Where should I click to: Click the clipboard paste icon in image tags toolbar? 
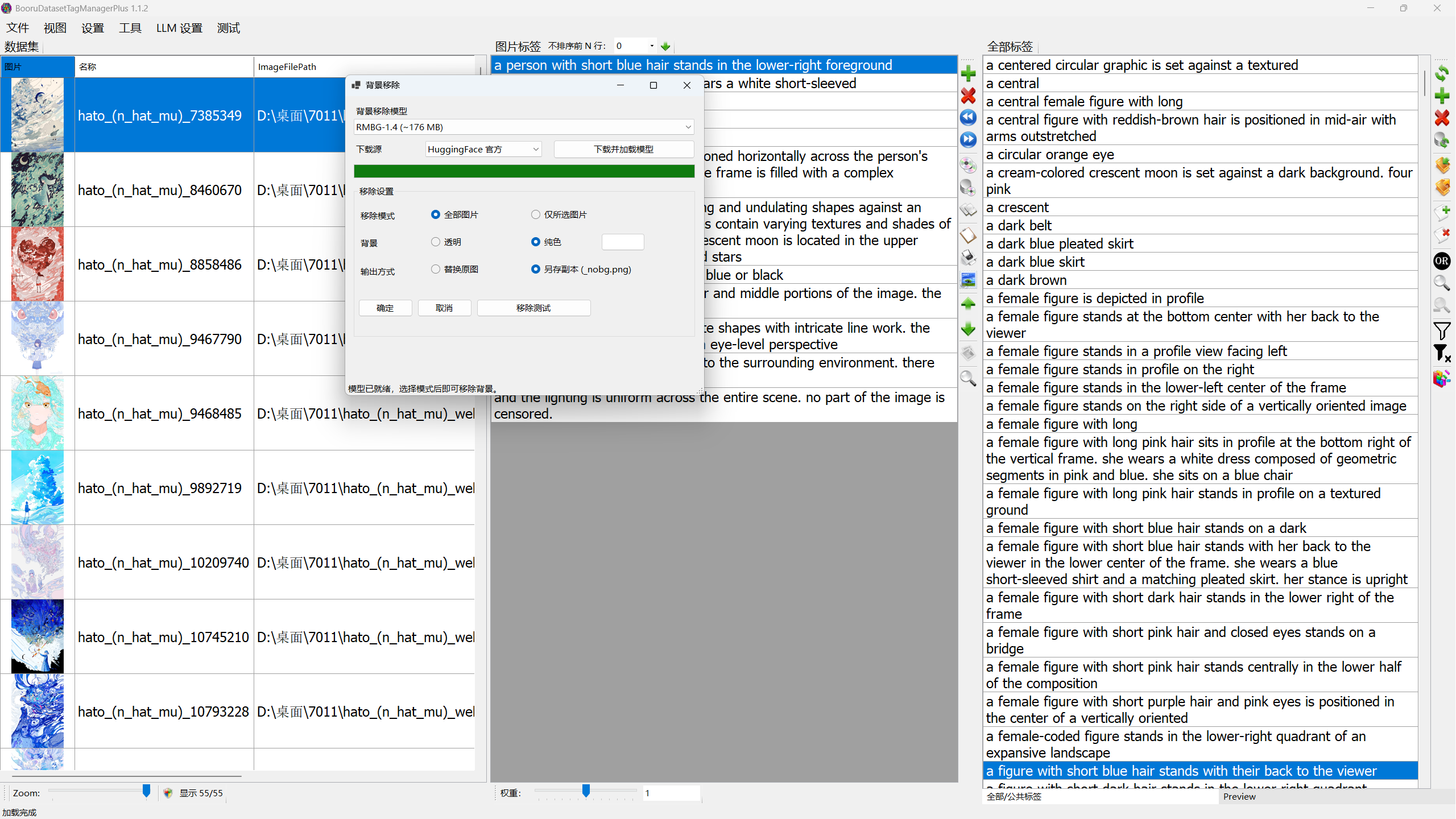968,235
